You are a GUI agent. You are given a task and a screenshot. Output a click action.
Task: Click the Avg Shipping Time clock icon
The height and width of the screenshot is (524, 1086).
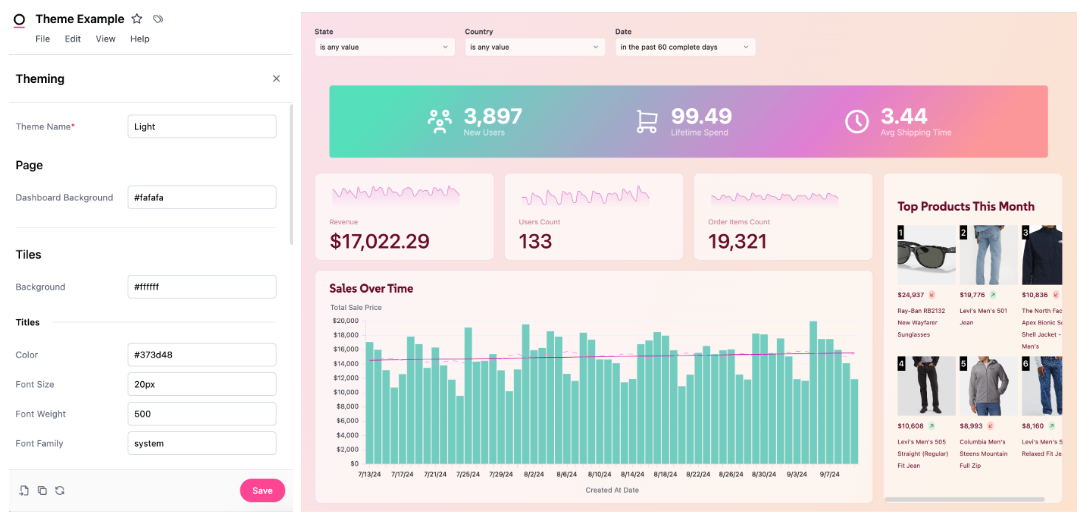point(857,121)
